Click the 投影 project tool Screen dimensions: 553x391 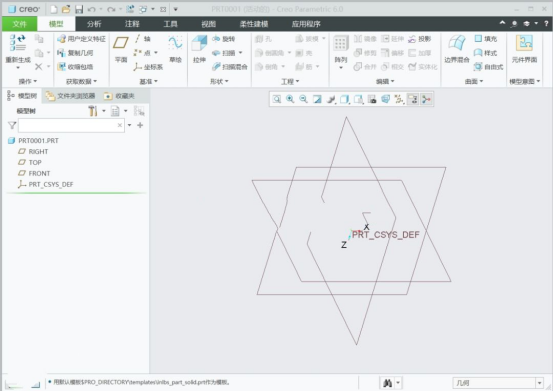420,39
